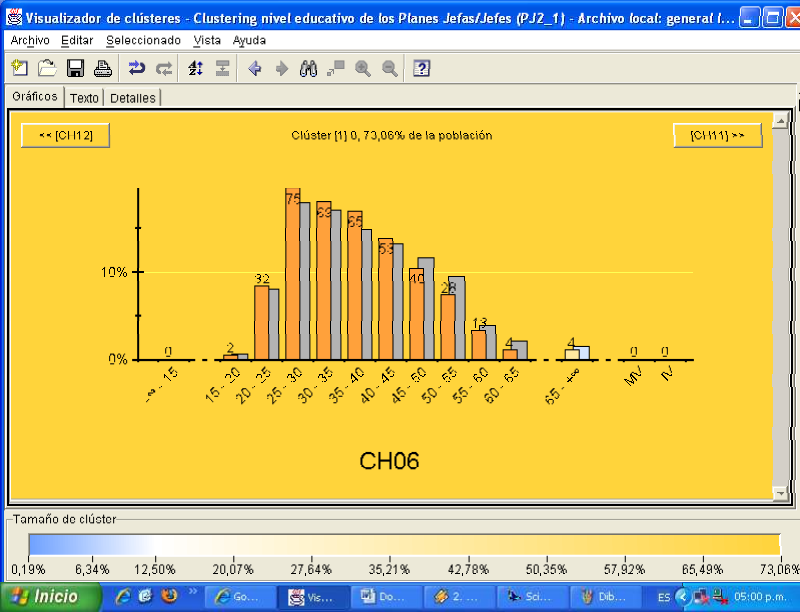Open search with the binoculars icon
Viewport: 800px width, 612px height.
309,68
